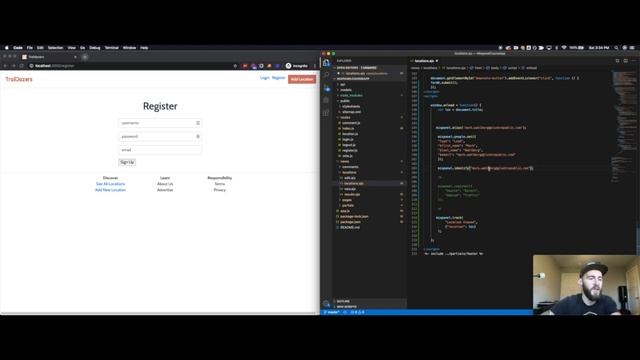
Task: Open the Manage gear at activity bar bottom
Action: (x=326, y=303)
